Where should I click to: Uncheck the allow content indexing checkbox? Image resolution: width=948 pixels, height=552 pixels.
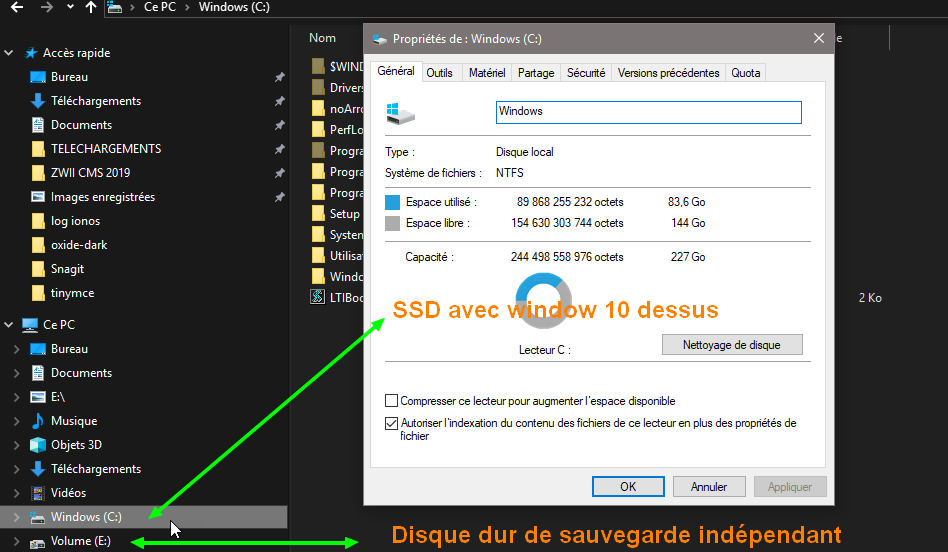coord(392,423)
